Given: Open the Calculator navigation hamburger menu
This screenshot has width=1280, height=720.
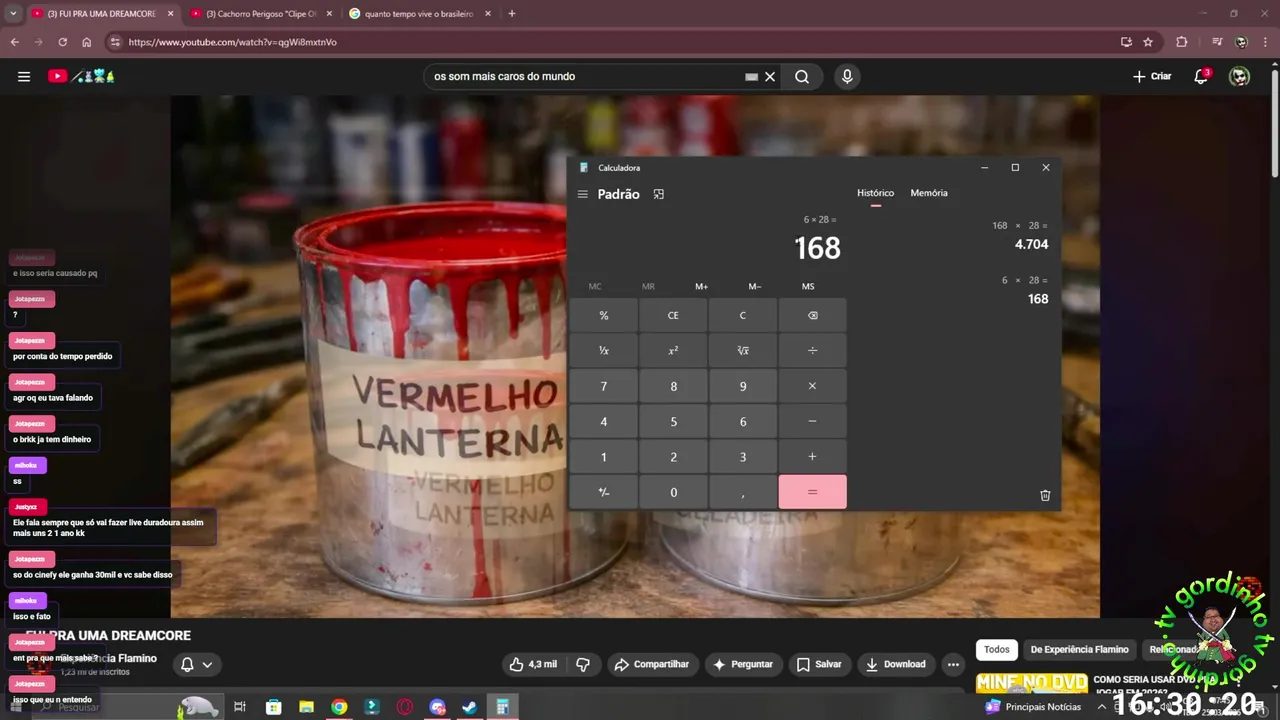Looking at the screenshot, I should (x=583, y=194).
